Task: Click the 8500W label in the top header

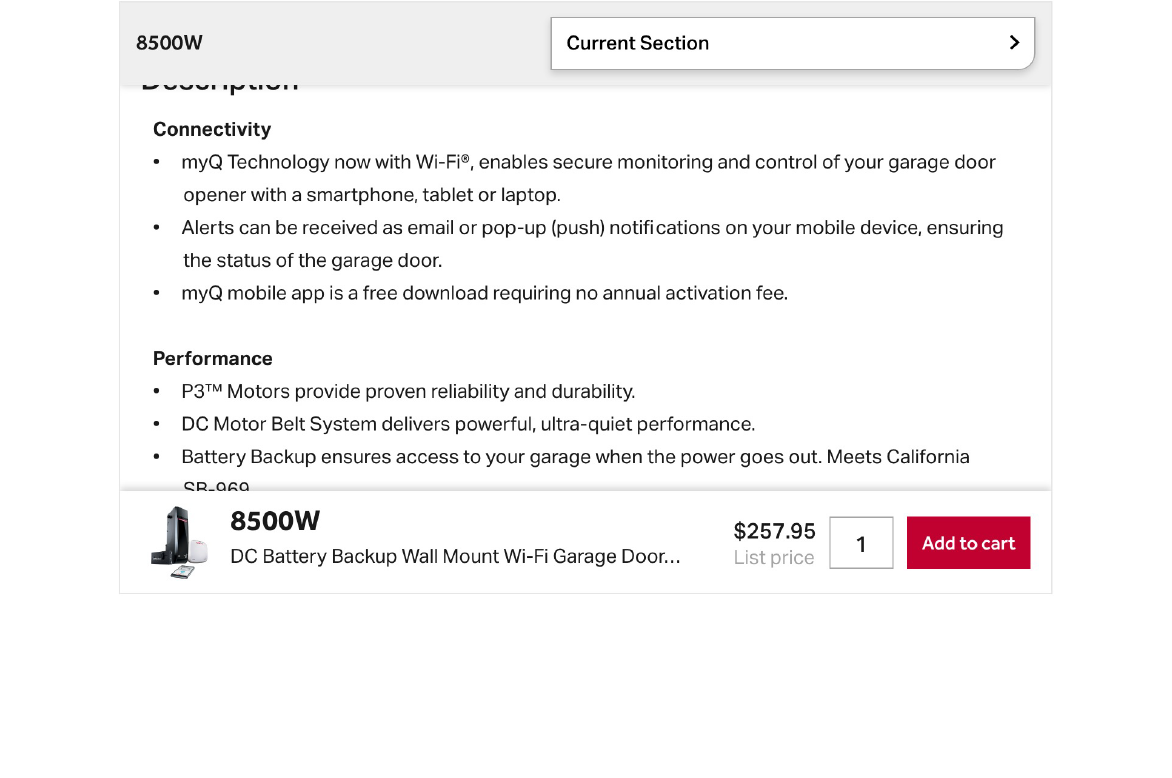Action: tap(169, 43)
